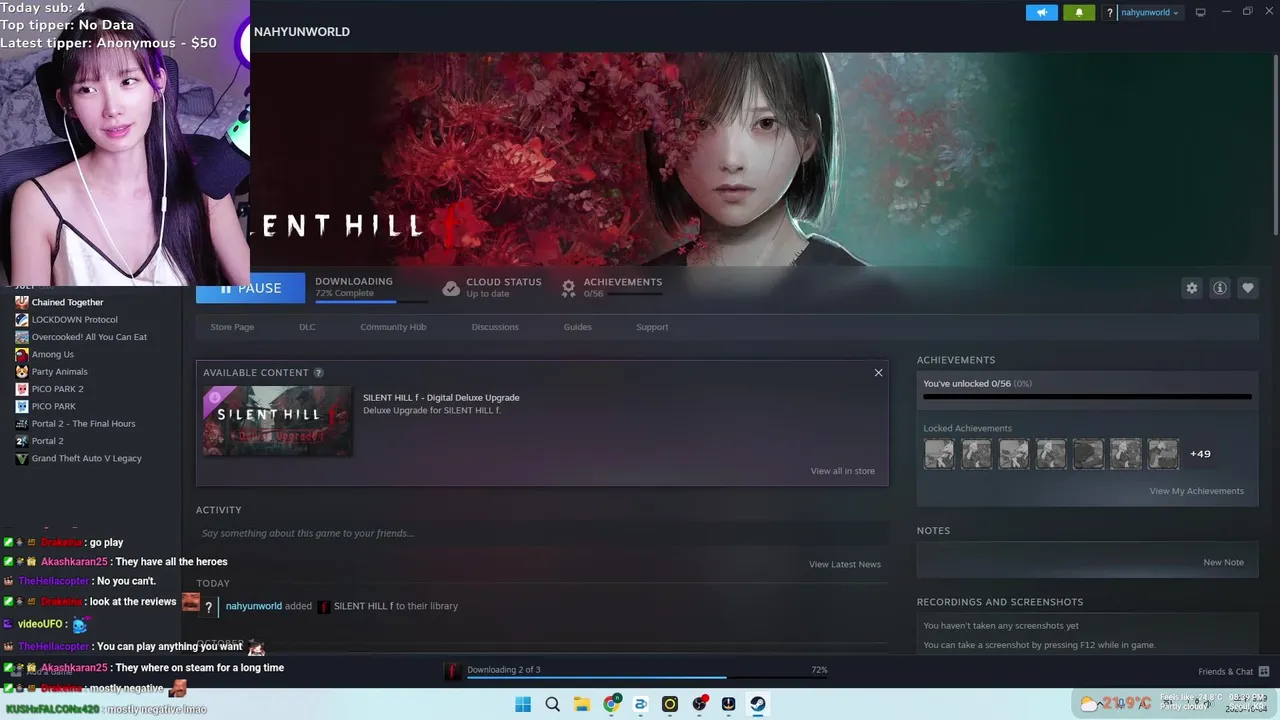Open the Store Page tab
This screenshot has height=720, width=1280.
pyautogui.click(x=232, y=327)
